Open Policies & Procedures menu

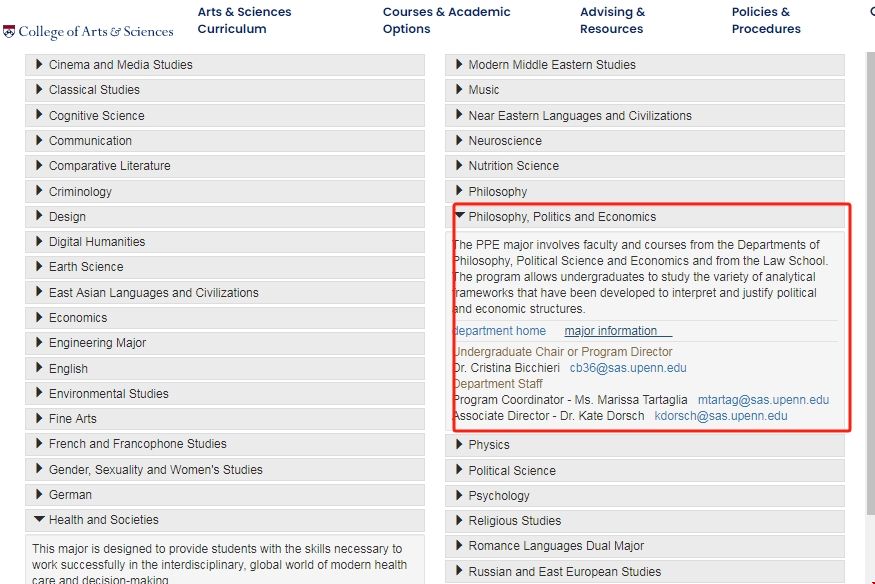765,21
